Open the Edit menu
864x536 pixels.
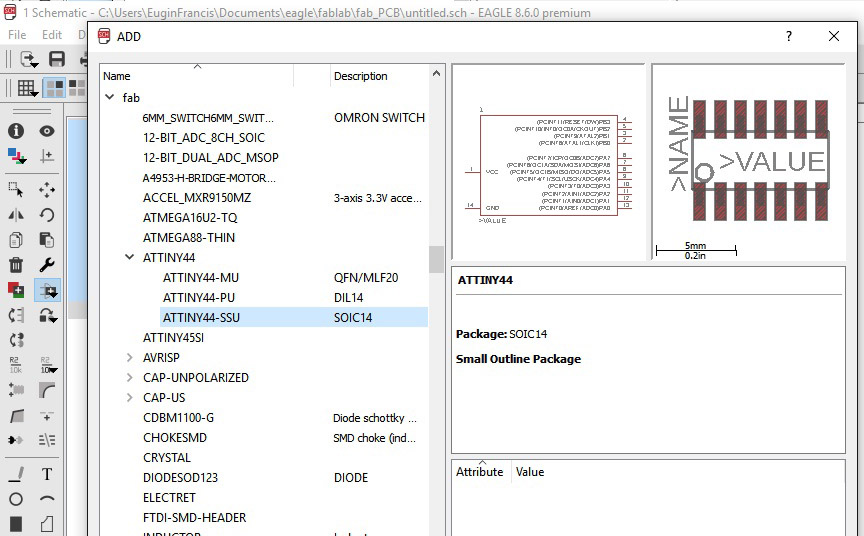click(52, 35)
